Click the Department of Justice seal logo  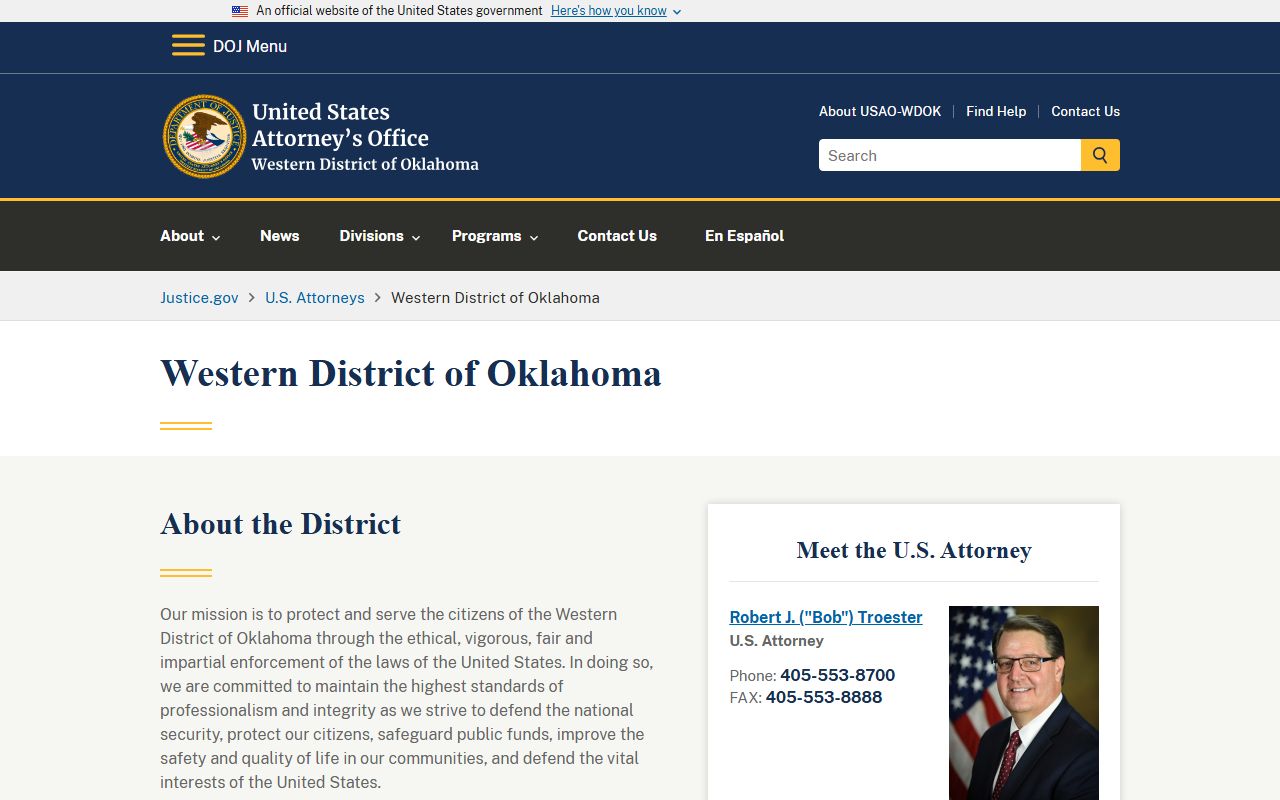(x=204, y=137)
